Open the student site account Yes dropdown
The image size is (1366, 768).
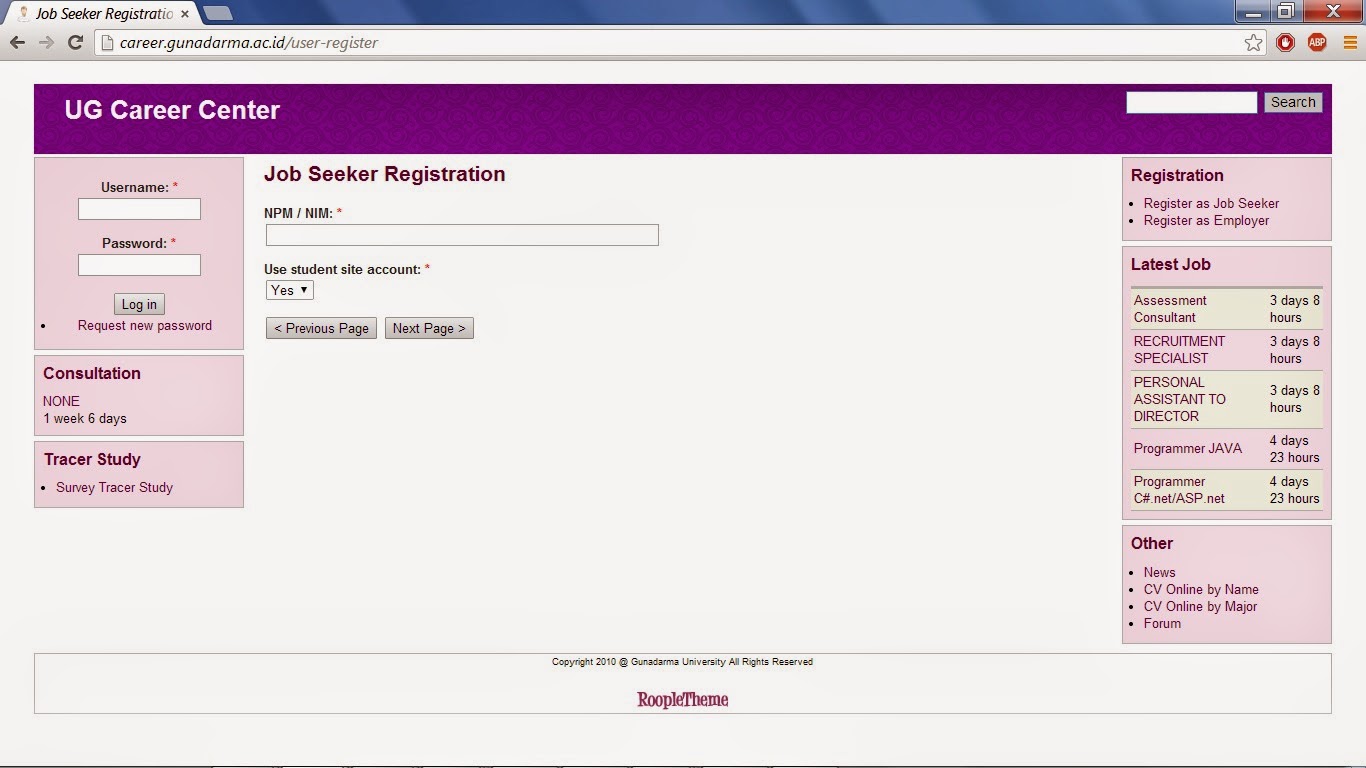tap(290, 290)
